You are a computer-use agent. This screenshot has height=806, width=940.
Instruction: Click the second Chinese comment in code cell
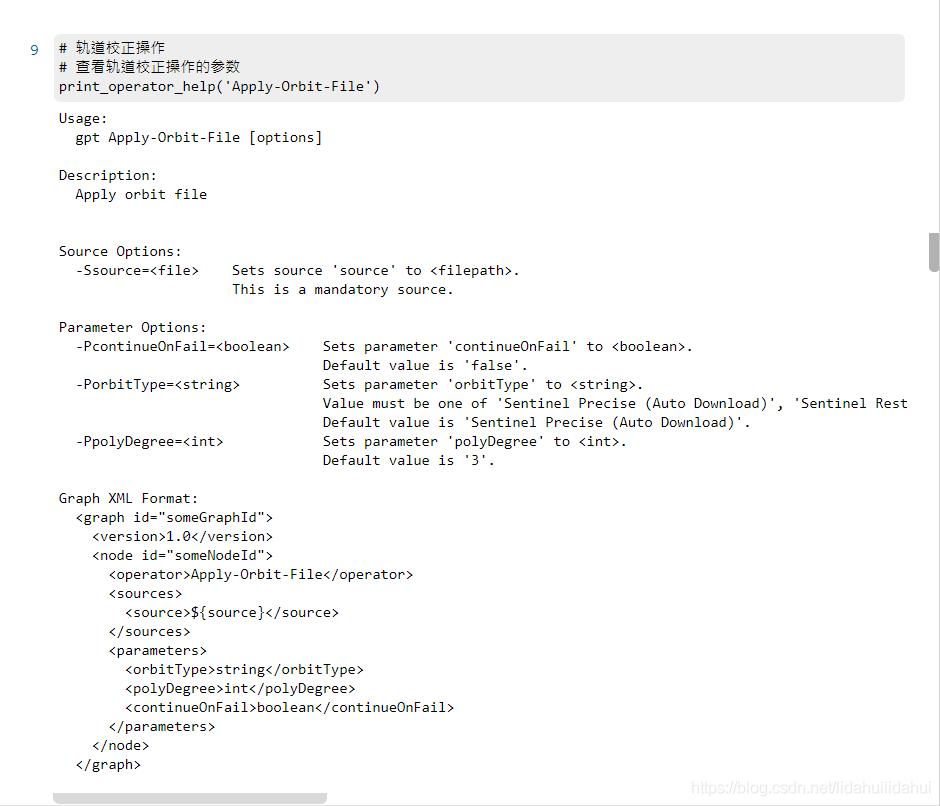[149, 67]
